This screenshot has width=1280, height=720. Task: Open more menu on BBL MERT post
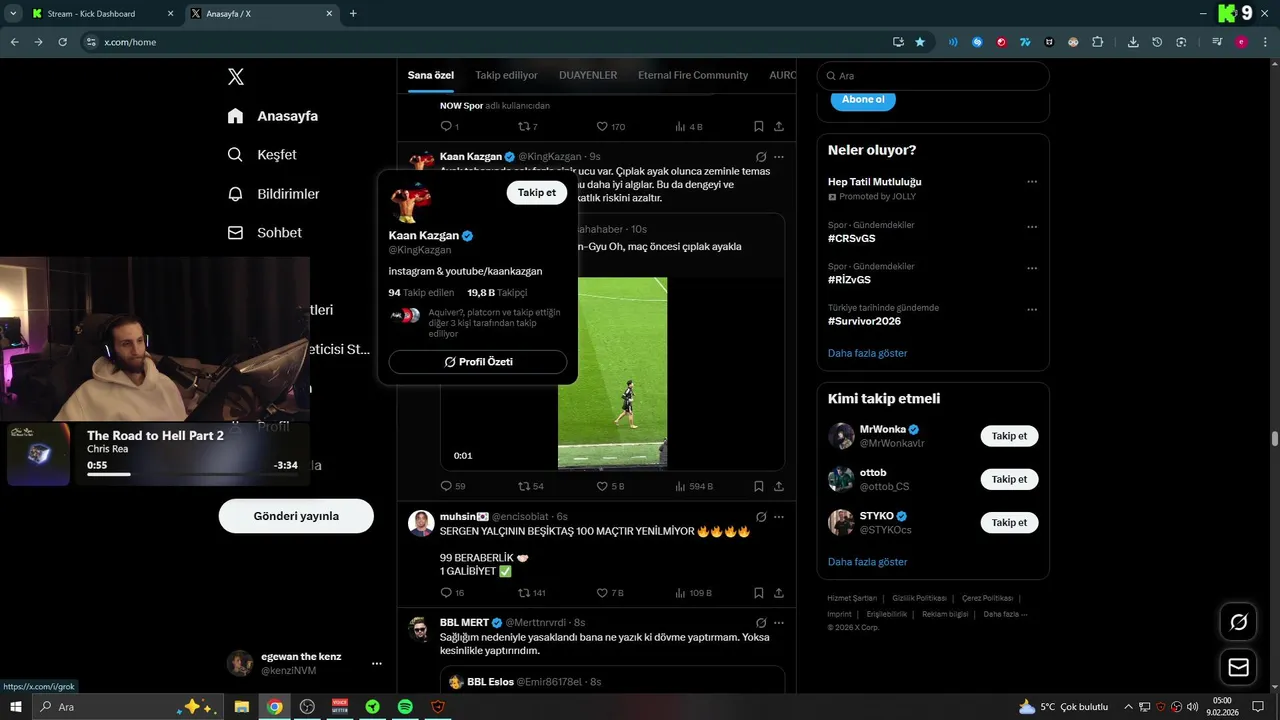[779, 623]
